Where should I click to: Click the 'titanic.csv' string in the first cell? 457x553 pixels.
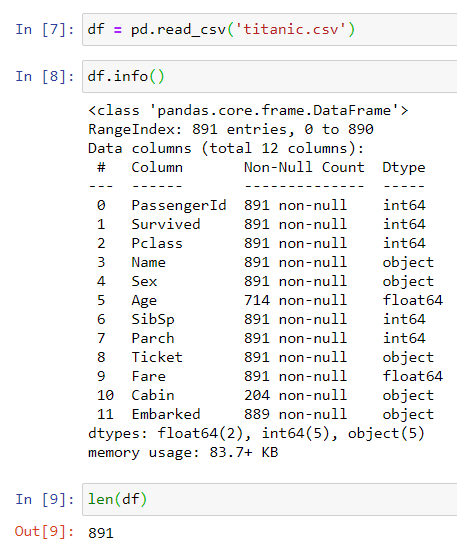tap(291, 30)
